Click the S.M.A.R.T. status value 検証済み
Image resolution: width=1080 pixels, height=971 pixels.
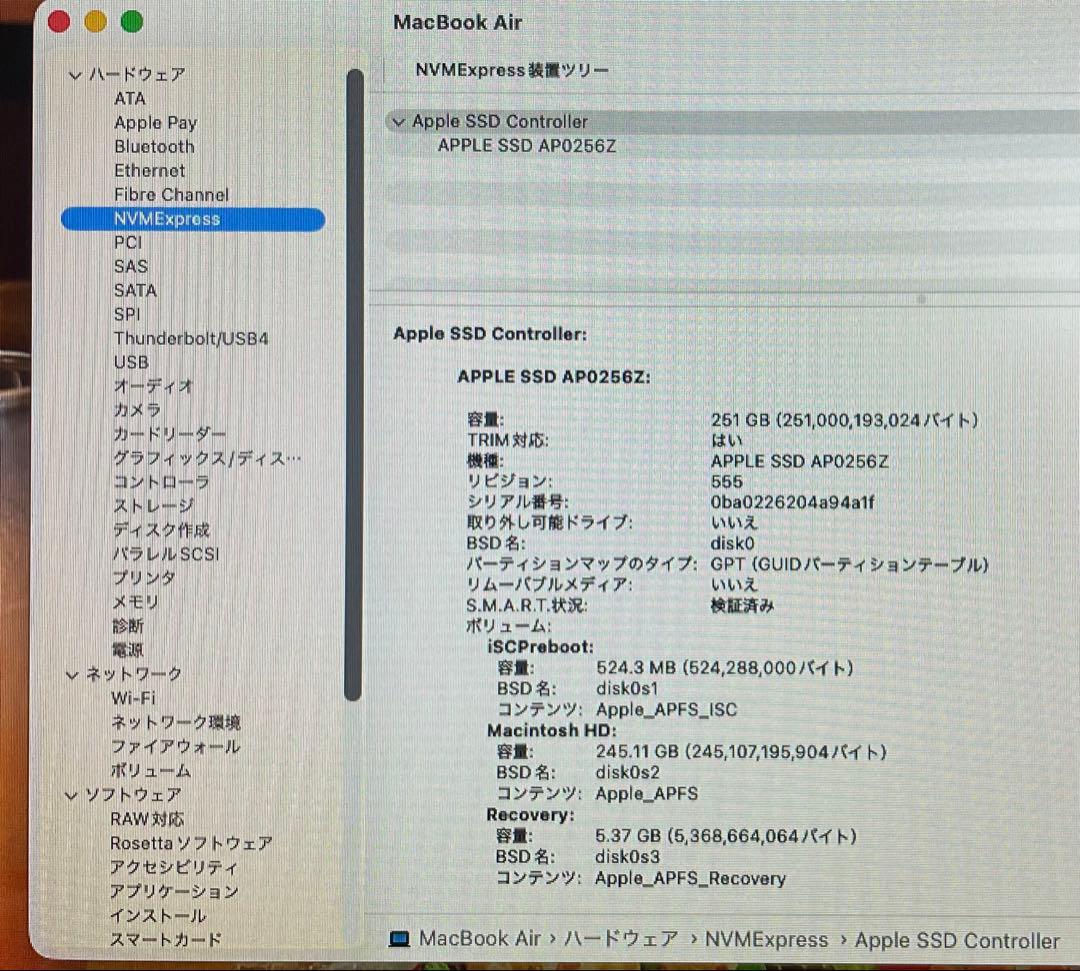[x=742, y=606]
